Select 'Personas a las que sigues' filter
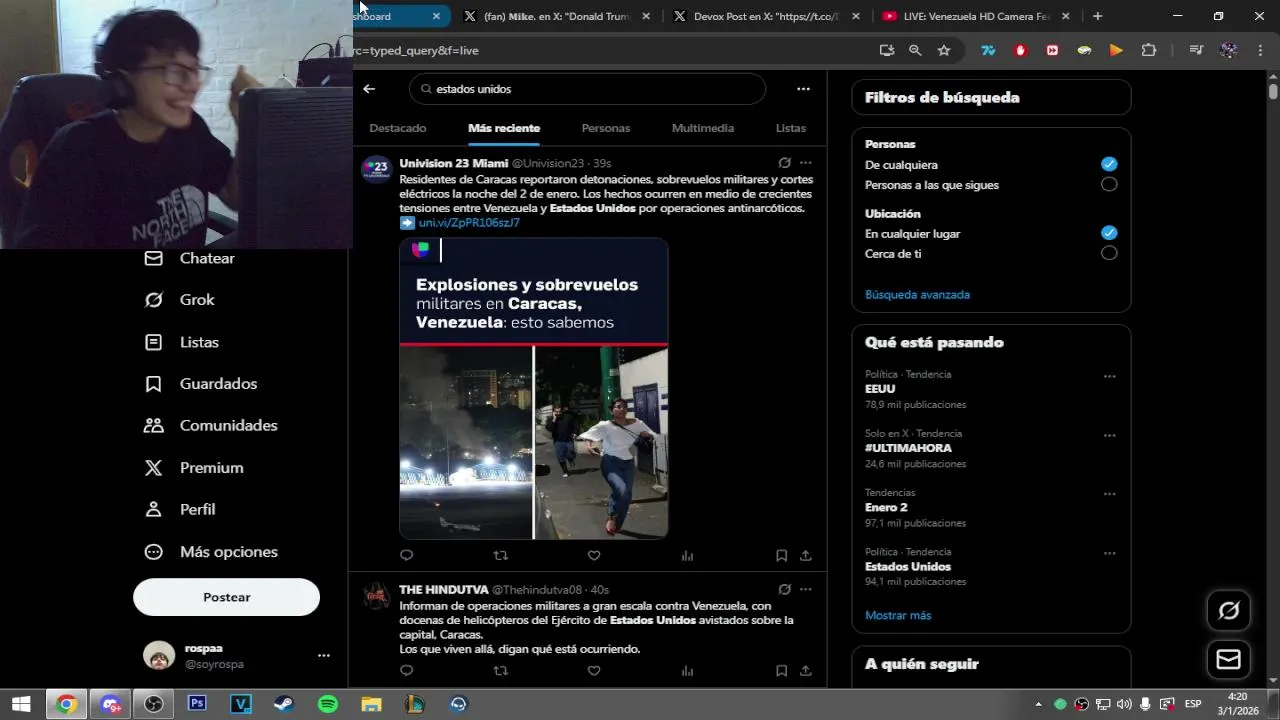This screenshot has width=1280, height=720. coord(1109,184)
